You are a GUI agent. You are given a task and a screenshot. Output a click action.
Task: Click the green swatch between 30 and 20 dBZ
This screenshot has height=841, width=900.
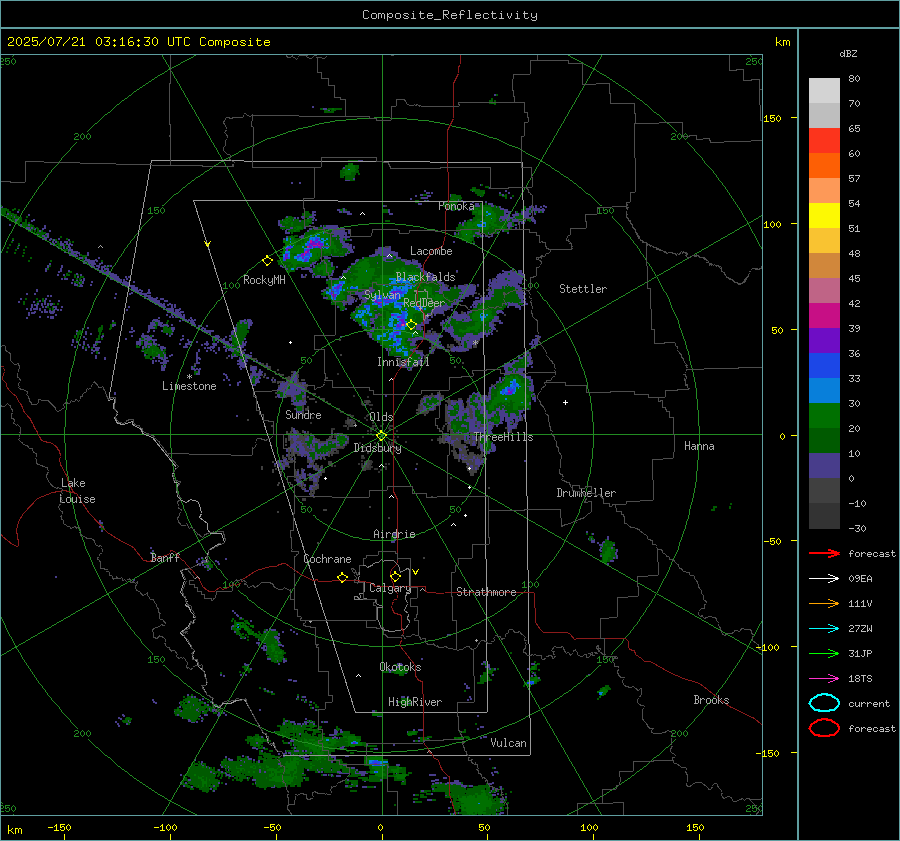824,416
